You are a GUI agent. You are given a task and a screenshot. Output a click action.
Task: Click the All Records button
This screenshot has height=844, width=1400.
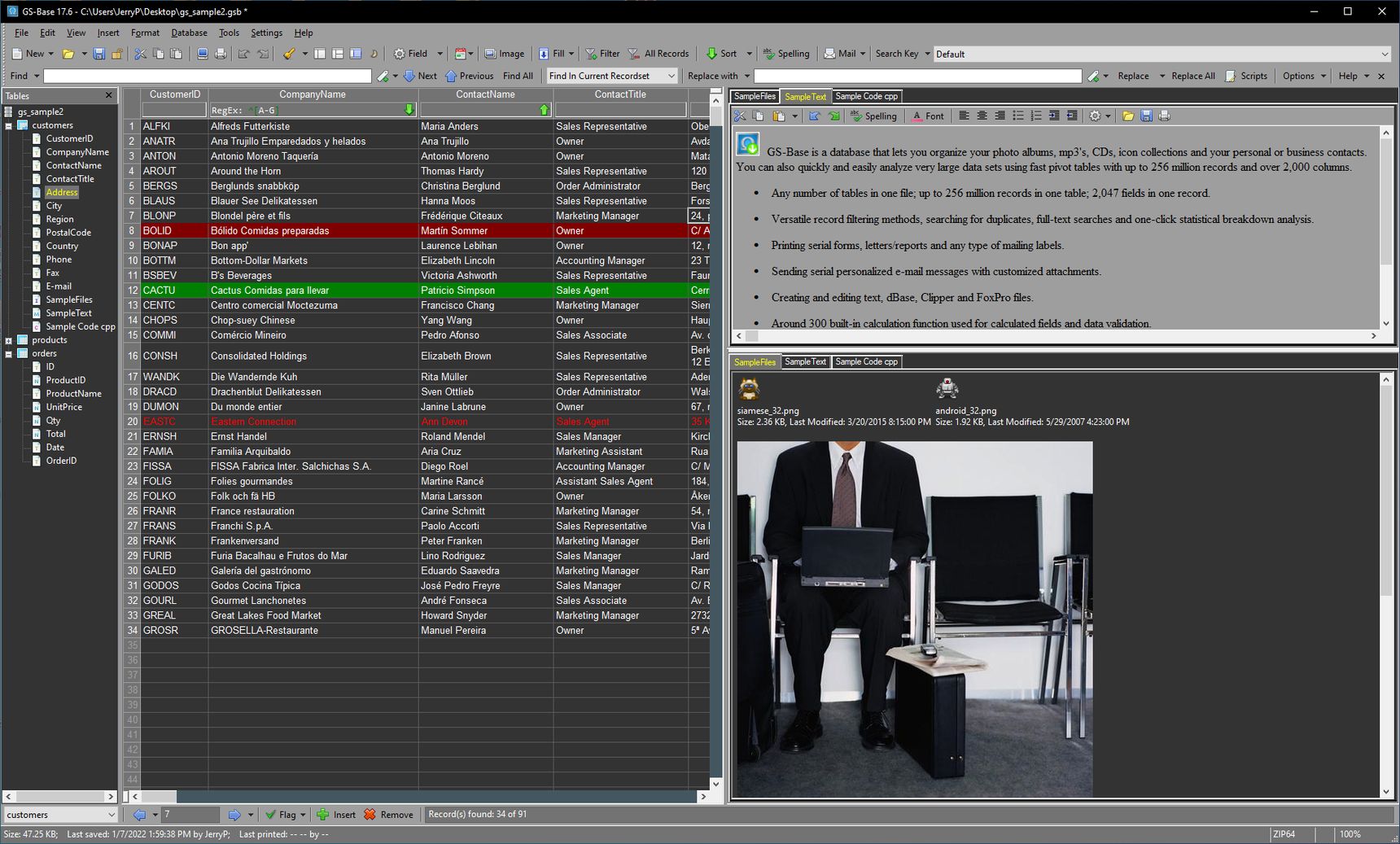pos(658,54)
